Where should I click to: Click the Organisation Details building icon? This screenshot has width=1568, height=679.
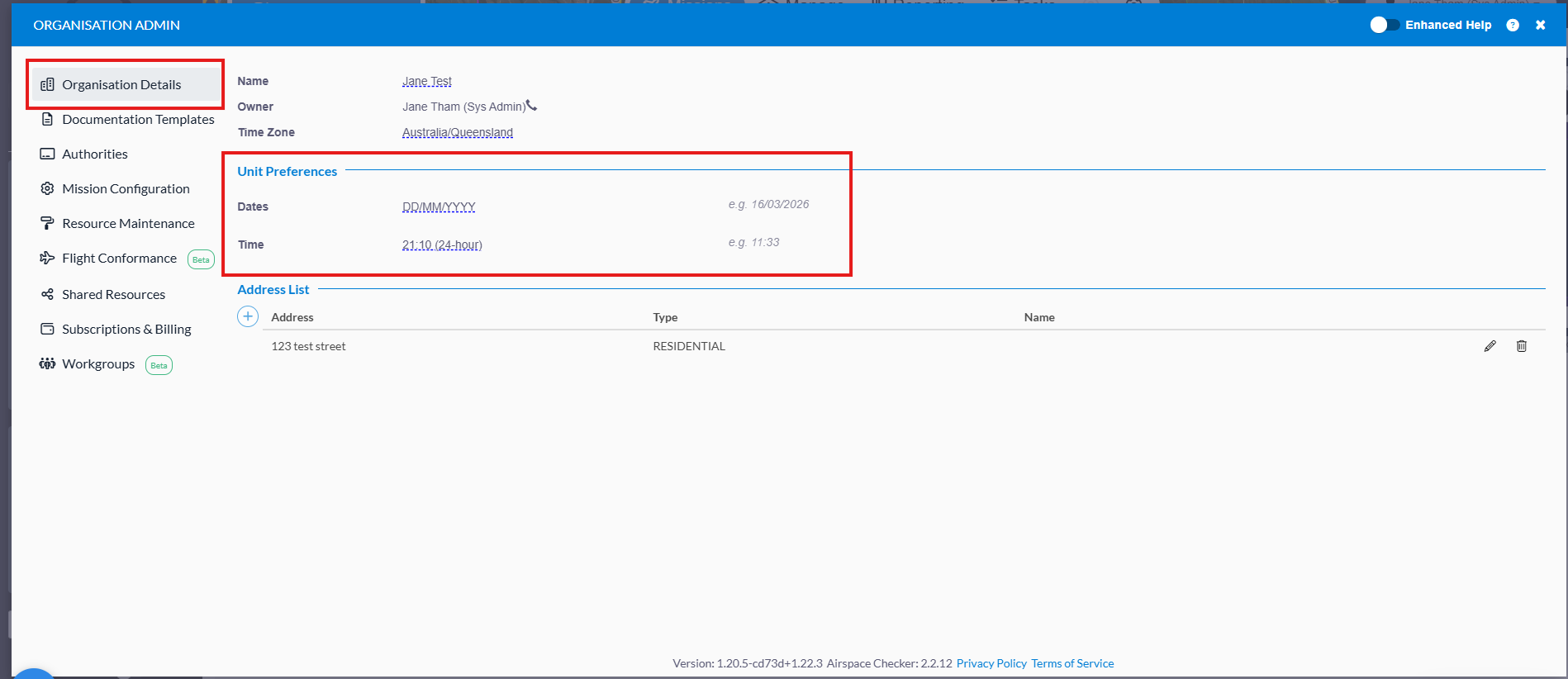point(47,84)
